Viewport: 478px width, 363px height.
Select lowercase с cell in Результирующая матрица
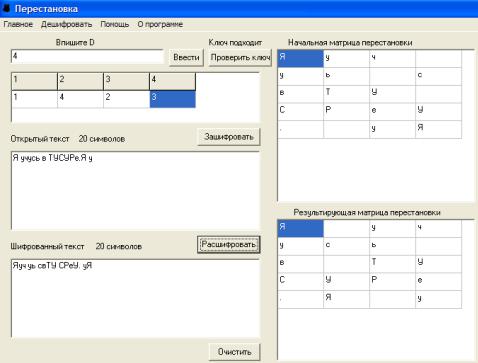[x=346, y=246]
